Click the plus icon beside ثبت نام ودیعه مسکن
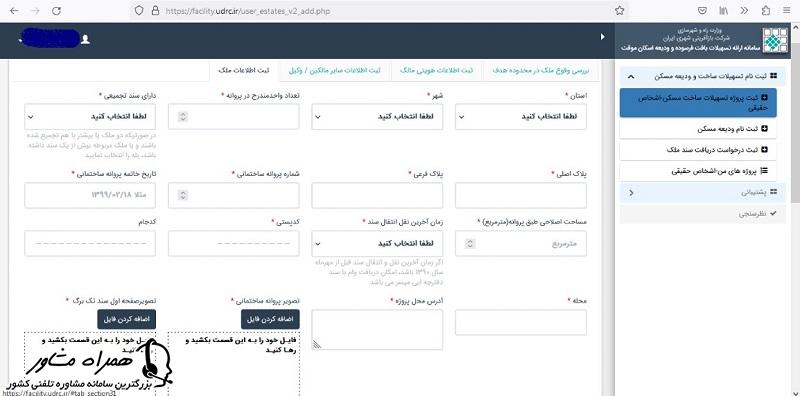Image resolution: width=800 pixels, height=396 pixels. pos(764,129)
